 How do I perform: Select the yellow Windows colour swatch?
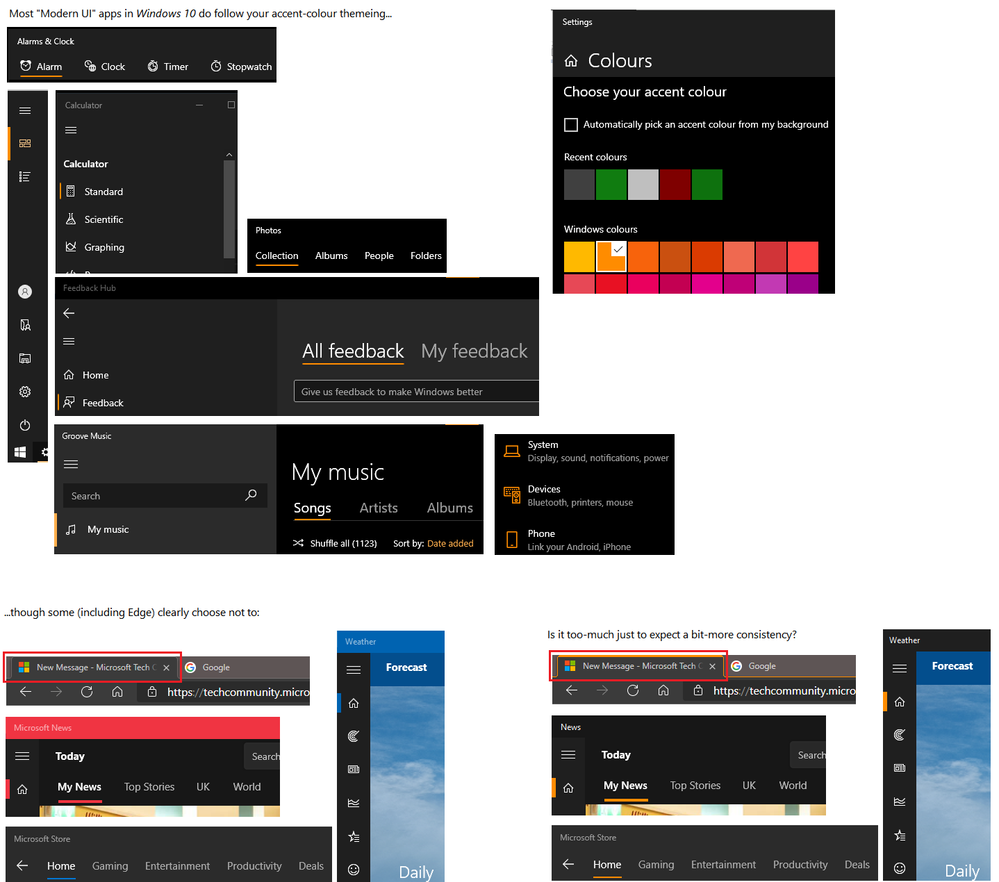(579, 257)
